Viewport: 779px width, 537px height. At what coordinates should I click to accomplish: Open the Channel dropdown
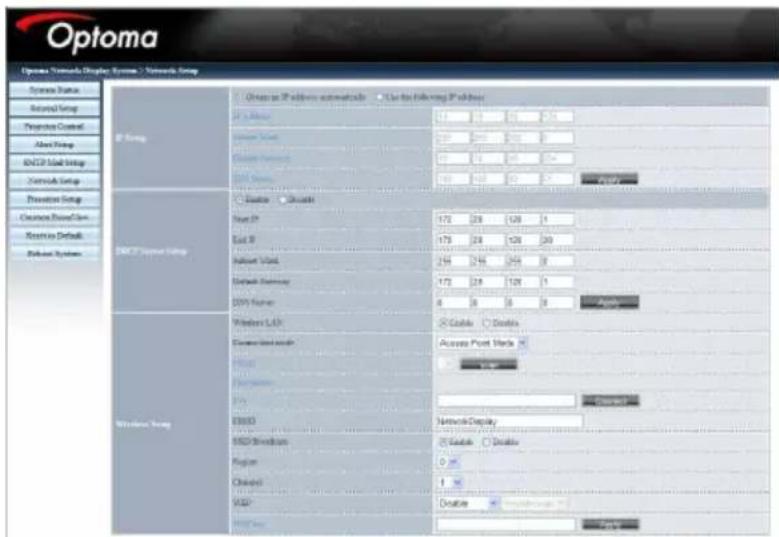pos(450,482)
